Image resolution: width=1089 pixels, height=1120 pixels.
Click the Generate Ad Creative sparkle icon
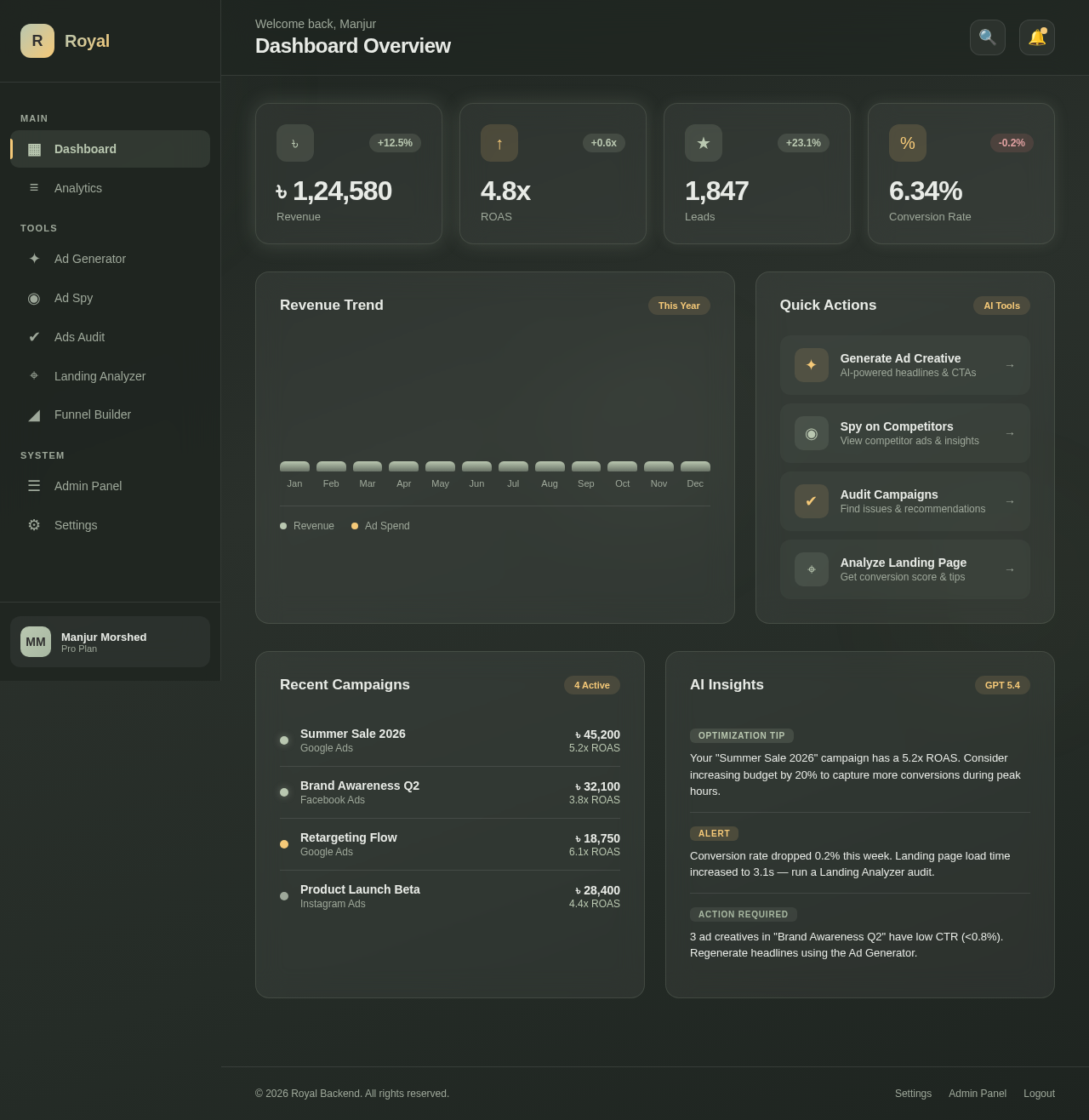812,365
